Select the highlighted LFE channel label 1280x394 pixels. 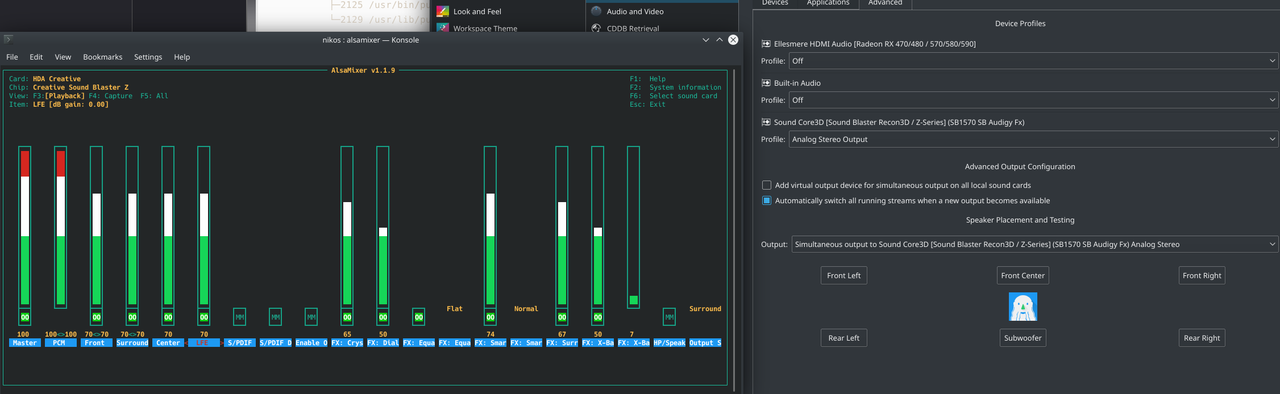pyautogui.click(x=204, y=343)
